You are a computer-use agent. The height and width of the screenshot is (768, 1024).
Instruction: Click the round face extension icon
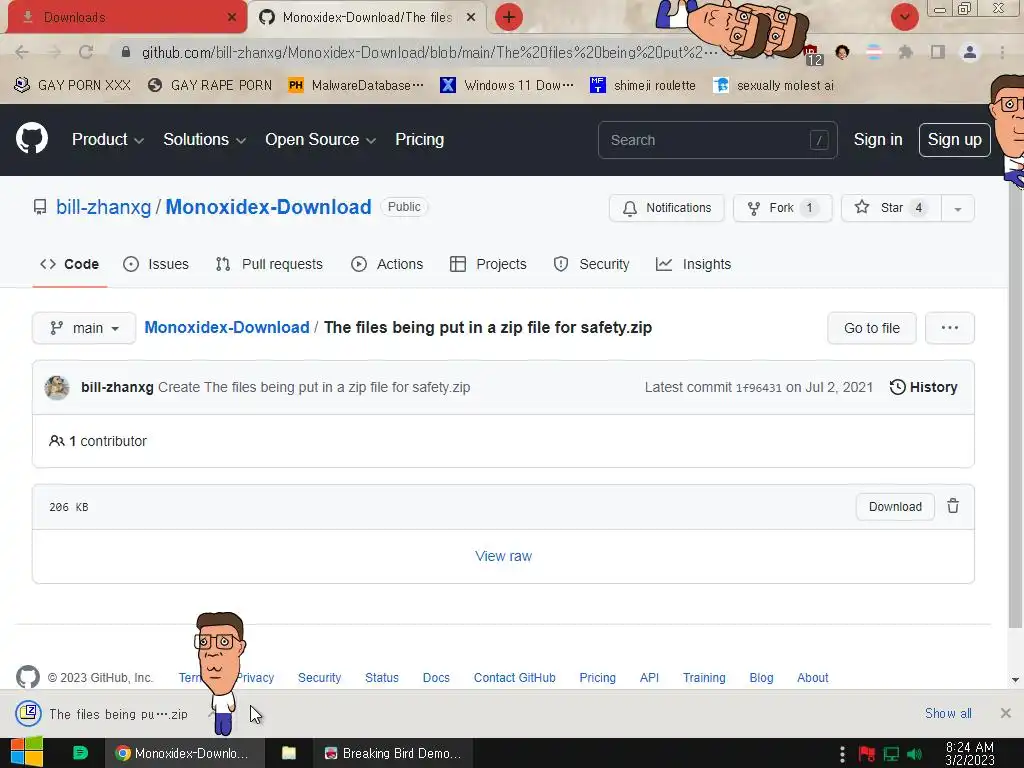(842, 52)
